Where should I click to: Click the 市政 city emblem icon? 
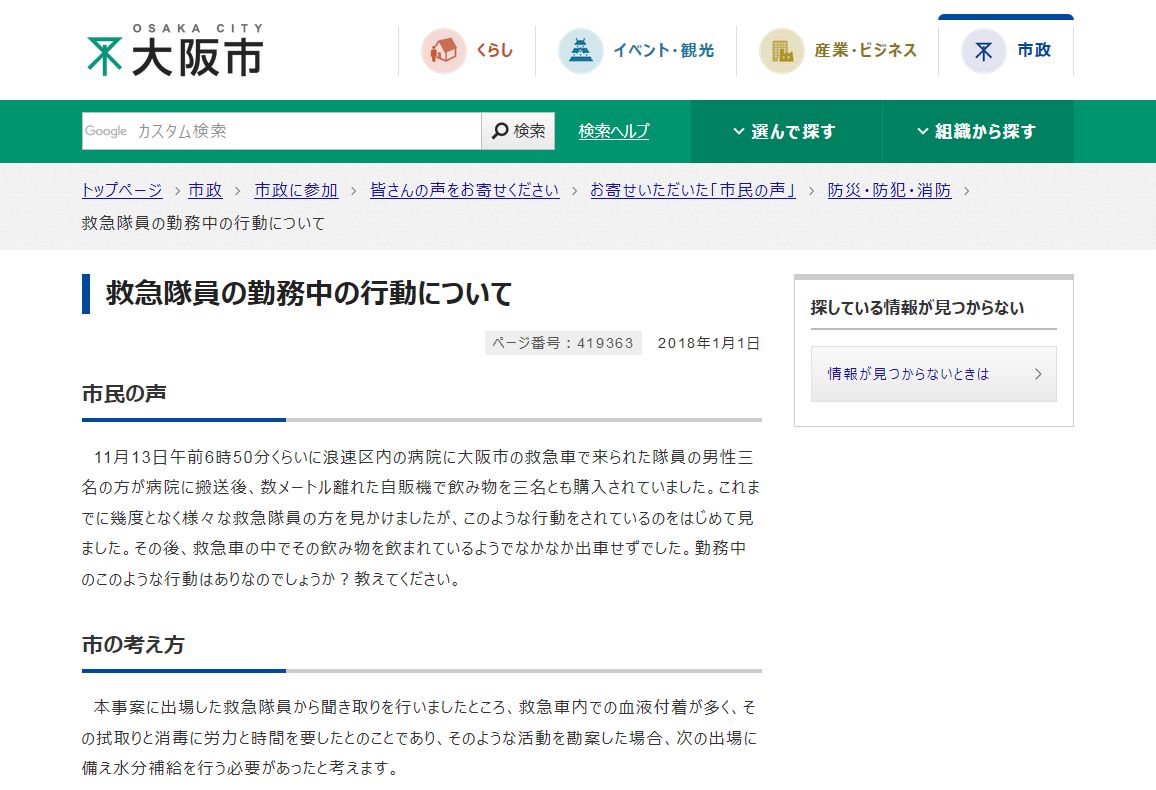[983, 51]
